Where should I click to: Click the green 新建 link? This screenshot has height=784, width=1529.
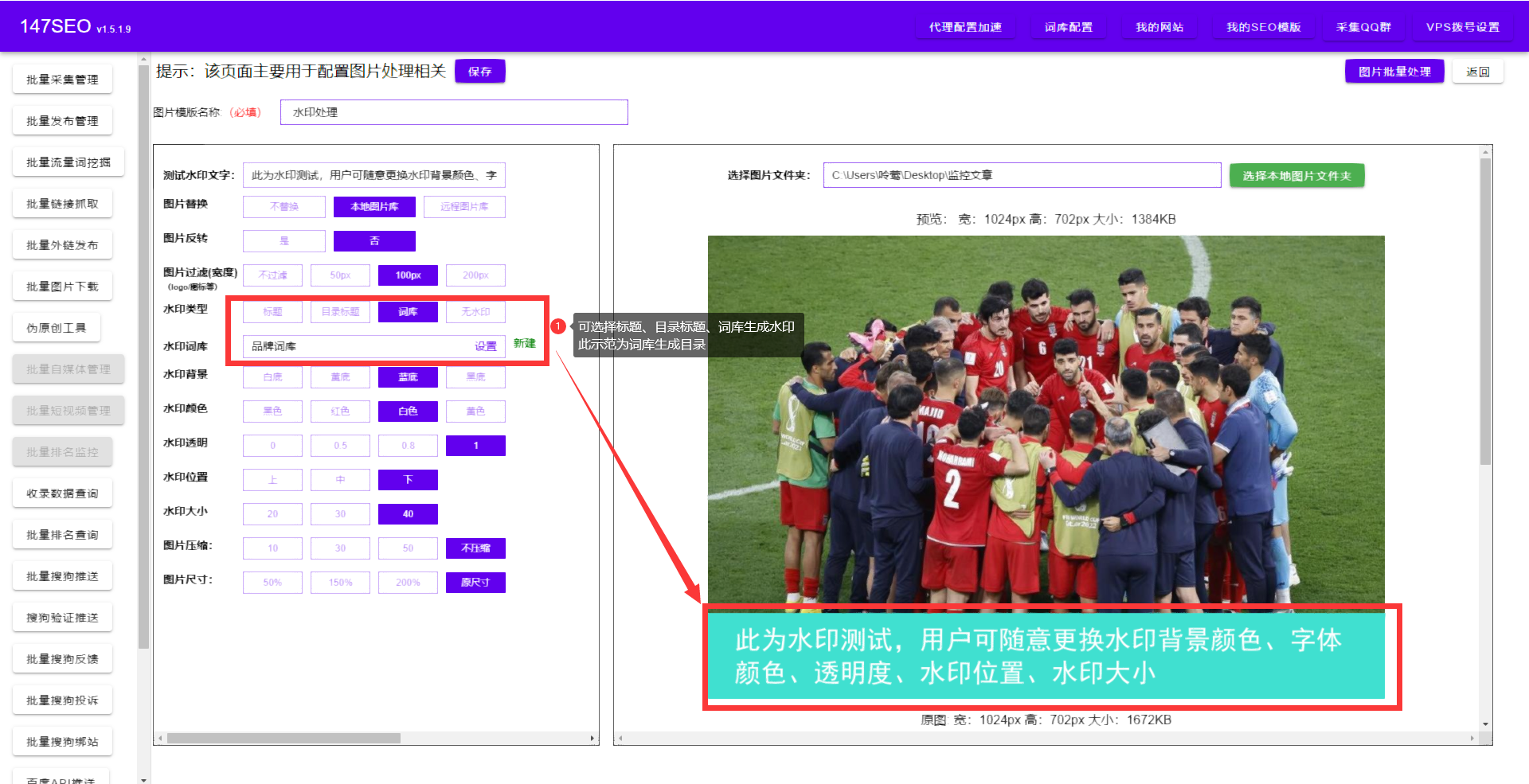point(524,343)
